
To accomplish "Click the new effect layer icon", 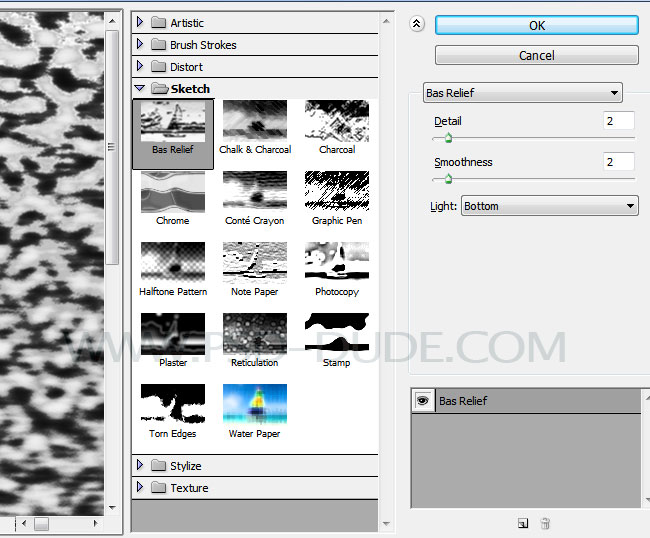I will click(x=522, y=523).
